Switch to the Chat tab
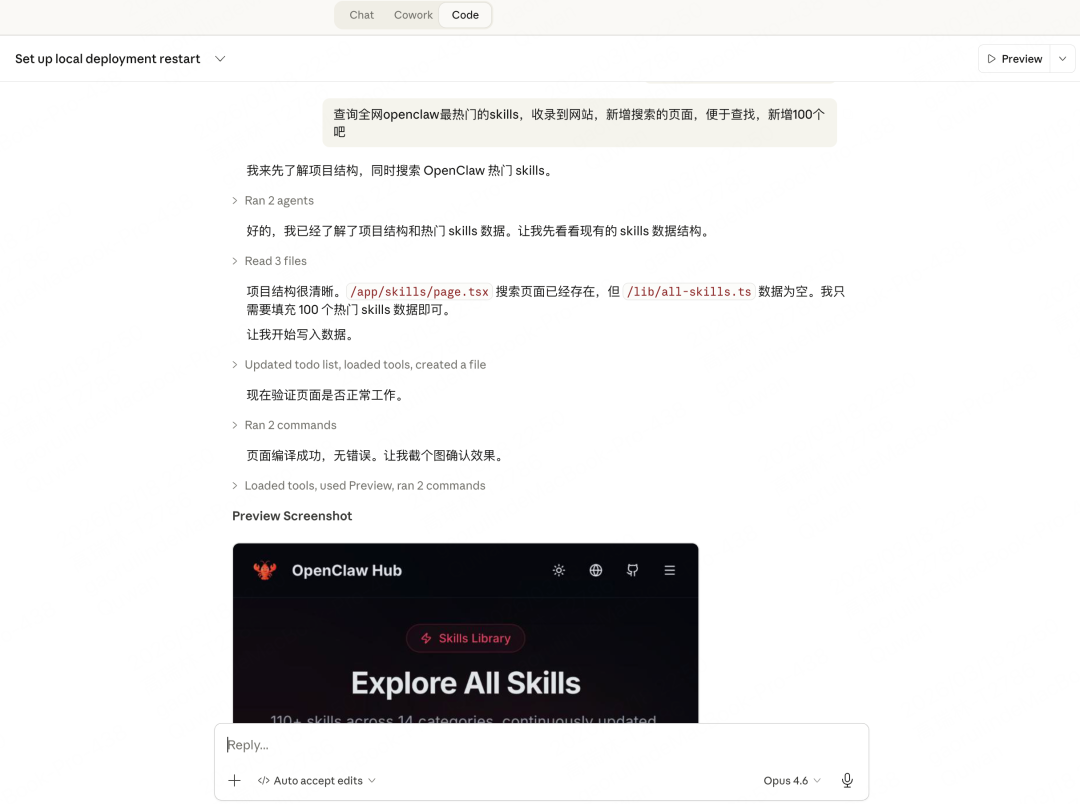This screenshot has width=1080, height=804. [x=361, y=15]
